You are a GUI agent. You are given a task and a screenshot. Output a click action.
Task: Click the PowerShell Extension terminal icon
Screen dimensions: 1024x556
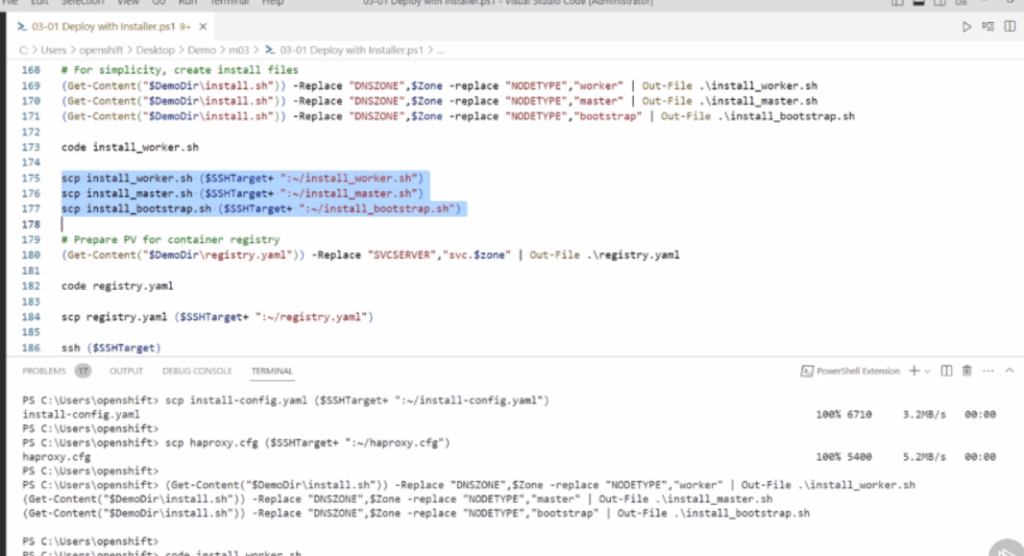click(807, 371)
